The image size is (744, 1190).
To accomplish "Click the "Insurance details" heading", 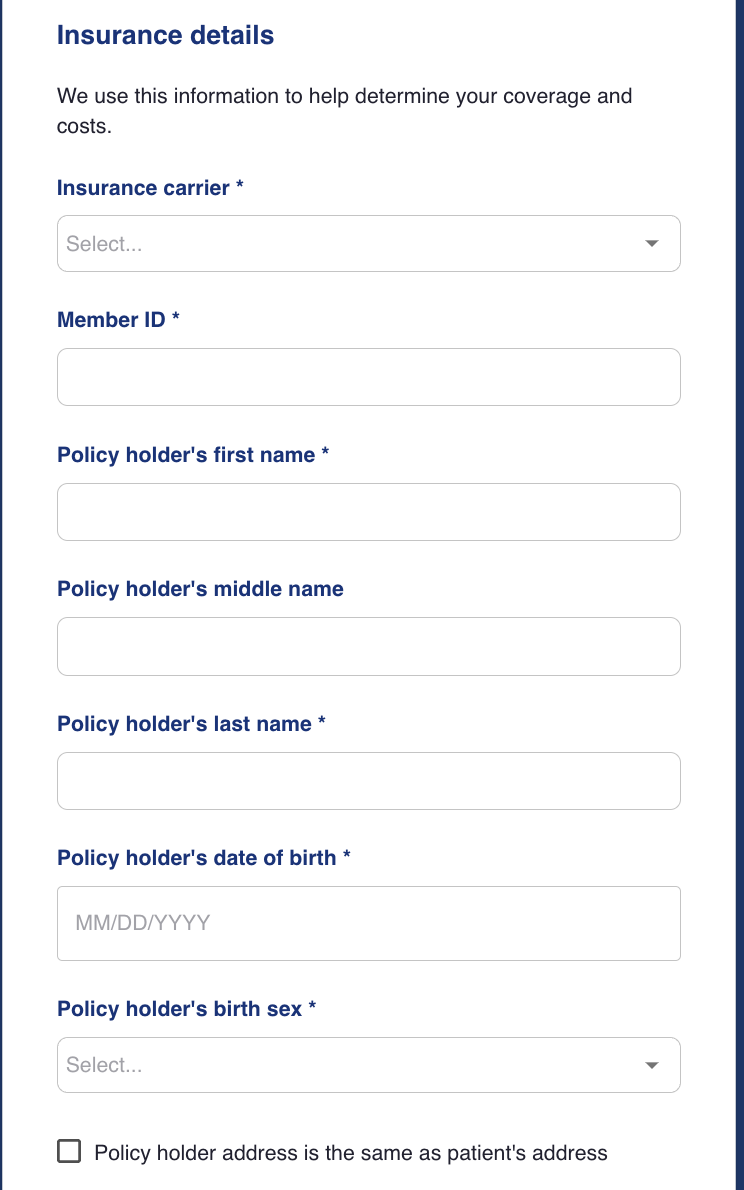I will 165,35.
